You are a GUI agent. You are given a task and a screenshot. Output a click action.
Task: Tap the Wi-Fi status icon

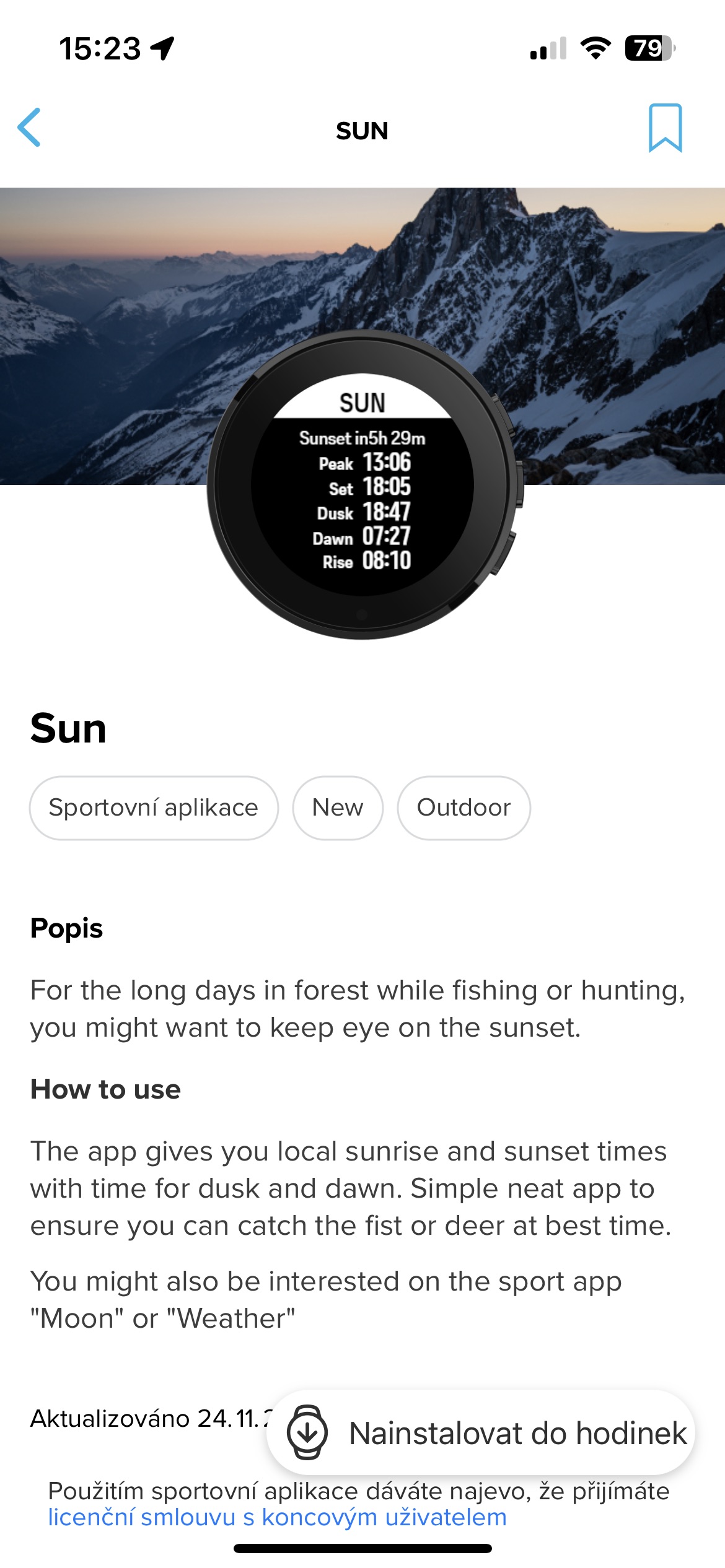595,48
